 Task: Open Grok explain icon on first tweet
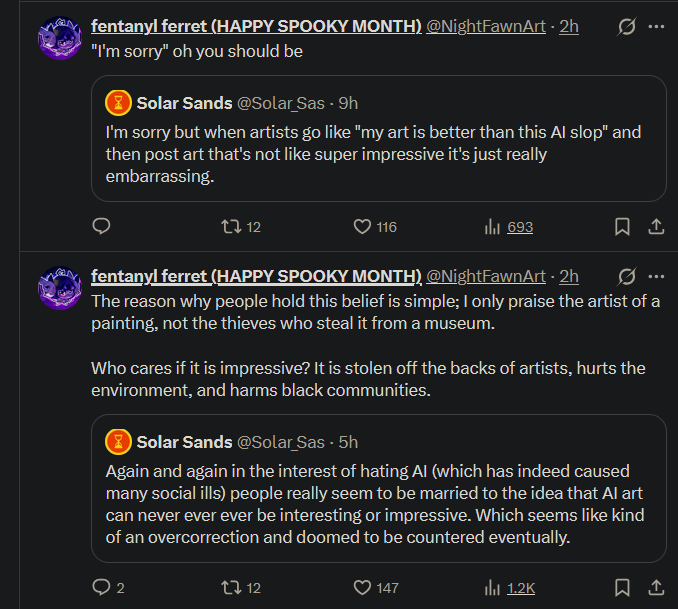[626, 27]
